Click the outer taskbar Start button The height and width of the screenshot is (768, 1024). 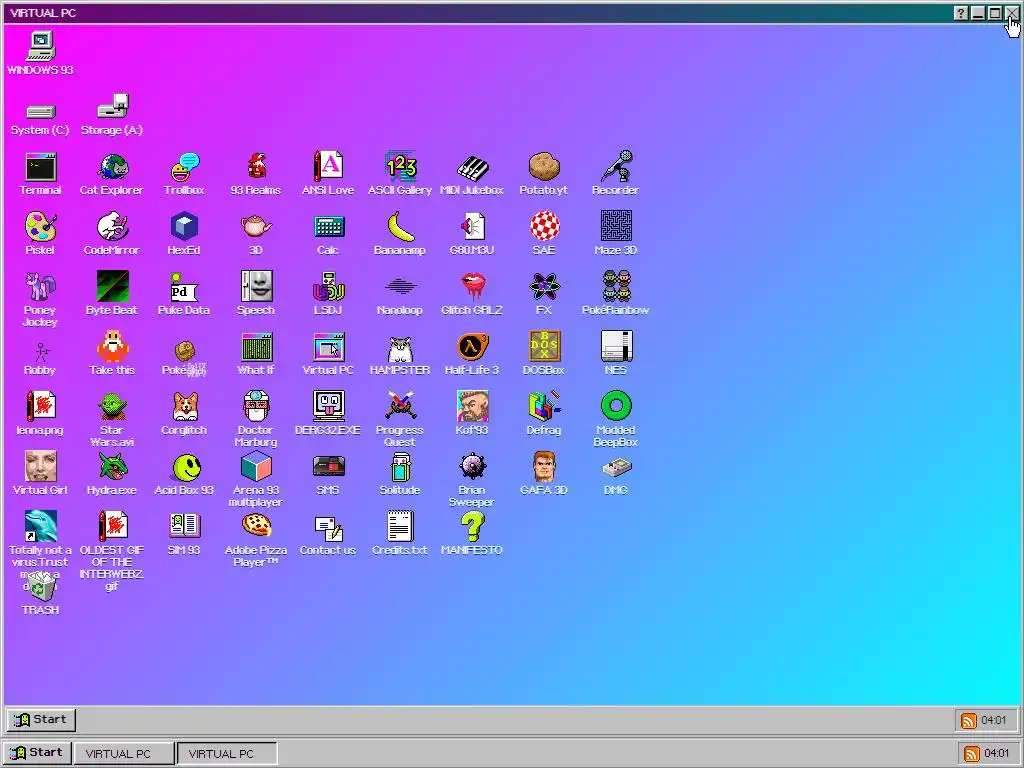[x=37, y=752]
